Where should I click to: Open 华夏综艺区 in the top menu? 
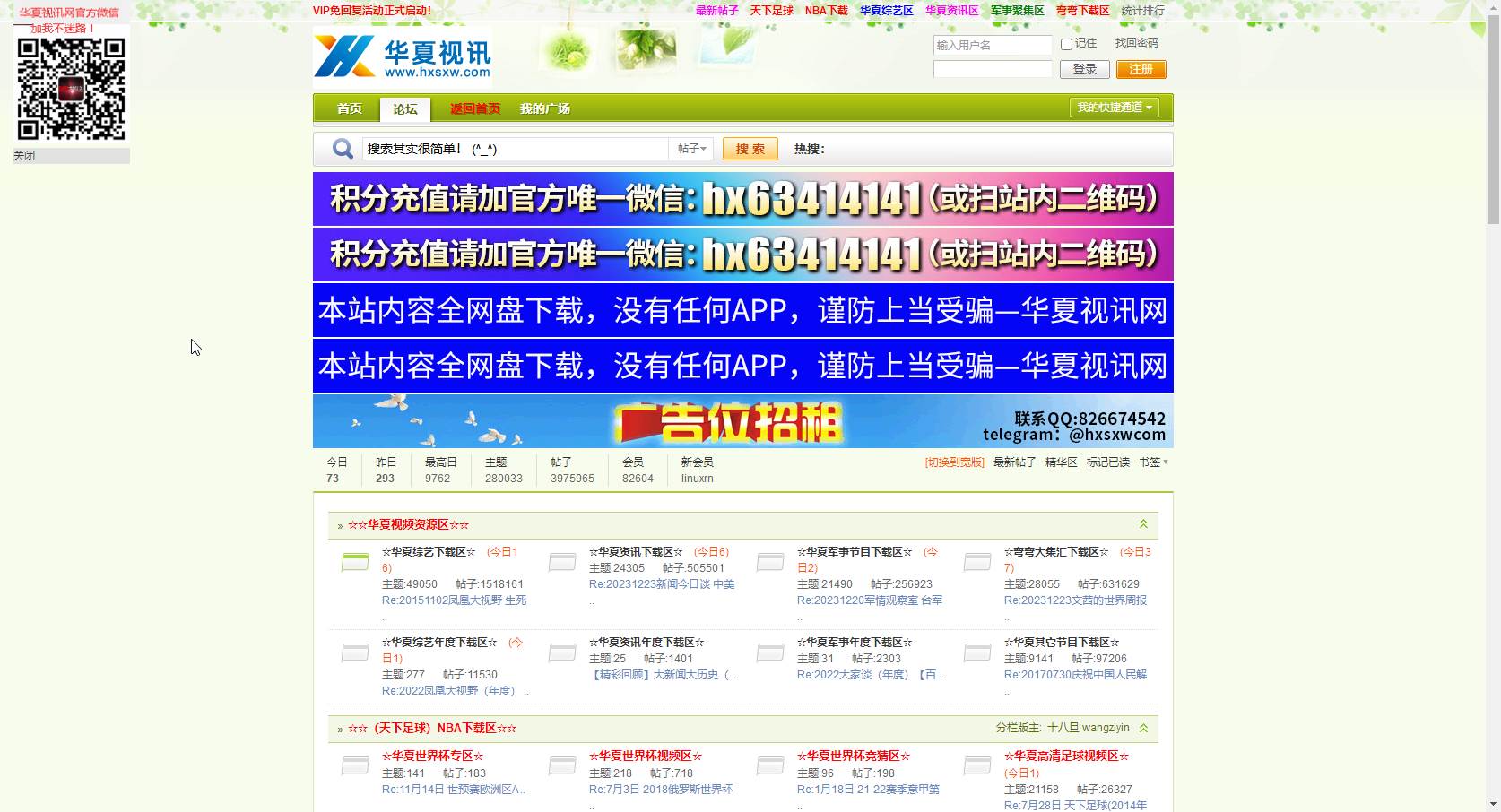pos(887,11)
